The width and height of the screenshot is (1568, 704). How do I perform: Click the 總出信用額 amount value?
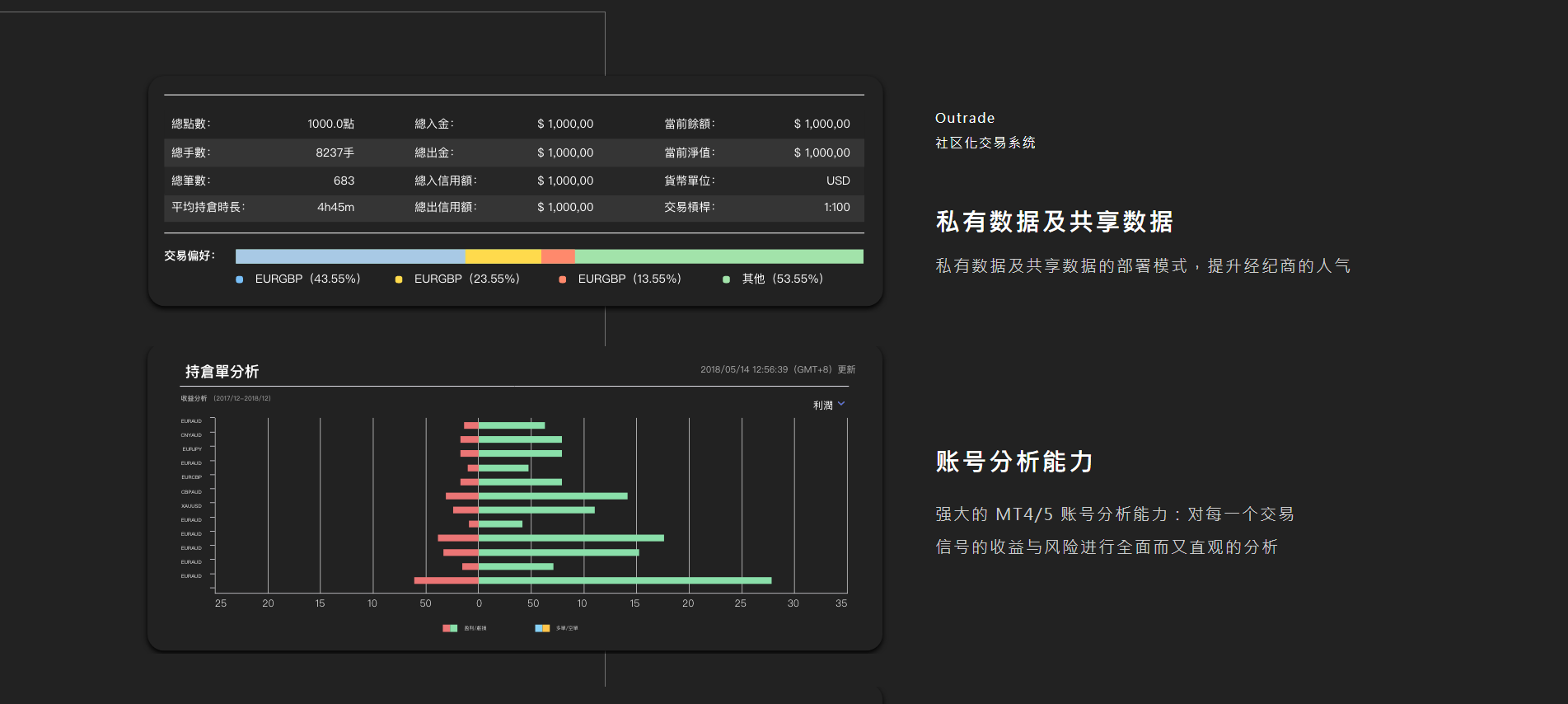coord(565,207)
